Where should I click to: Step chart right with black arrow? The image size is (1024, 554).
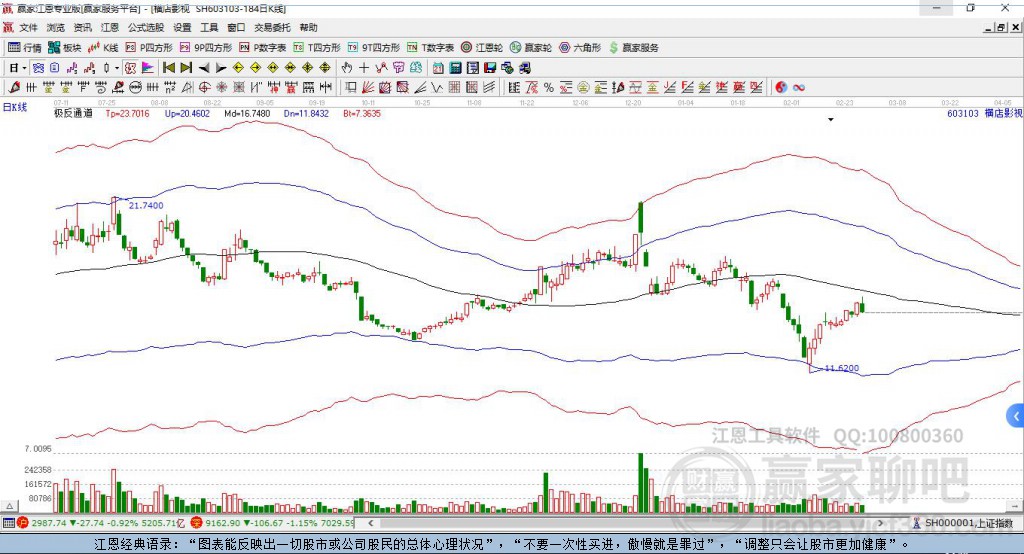pos(221,68)
